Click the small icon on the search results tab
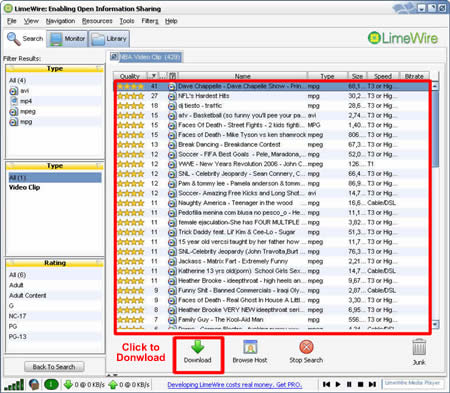 (114, 56)
